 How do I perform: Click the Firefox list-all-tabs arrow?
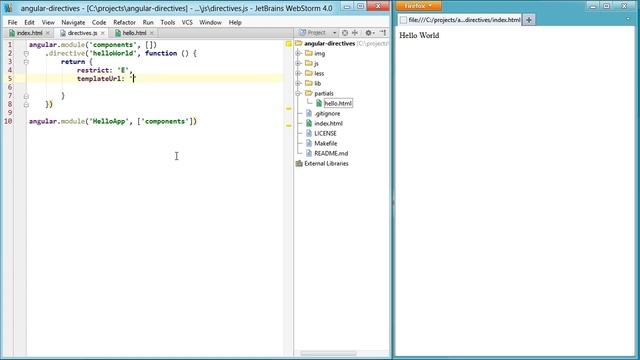[627, 19]
